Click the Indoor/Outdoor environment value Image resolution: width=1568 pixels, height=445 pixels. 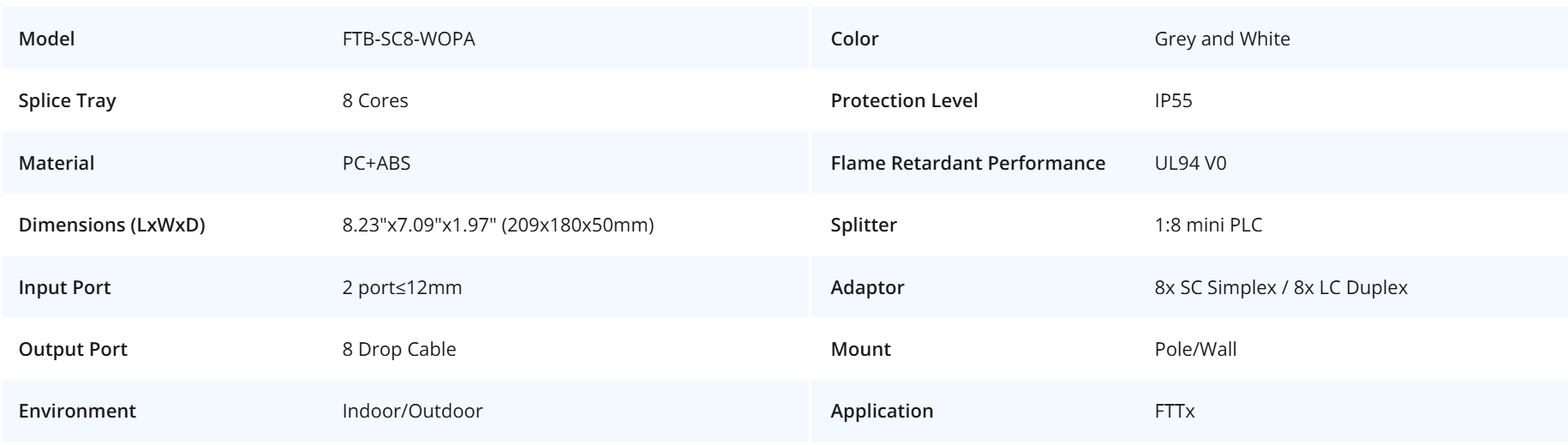point(412,411)
